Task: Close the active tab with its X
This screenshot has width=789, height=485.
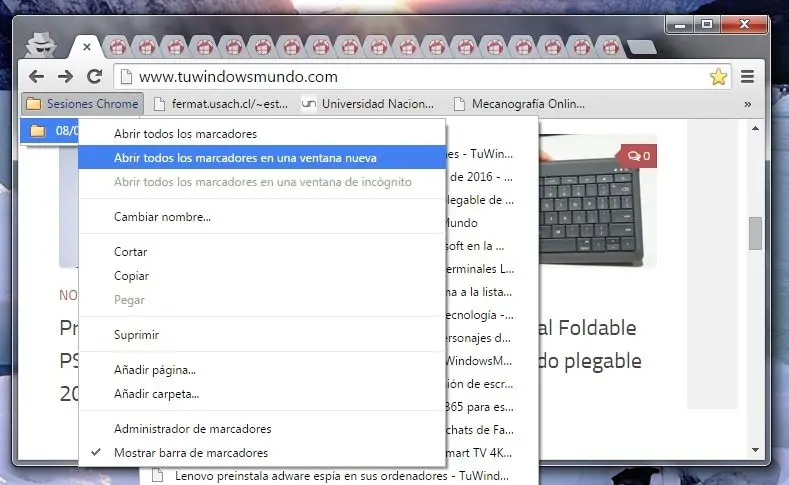Action: click(x=87, y=47)
